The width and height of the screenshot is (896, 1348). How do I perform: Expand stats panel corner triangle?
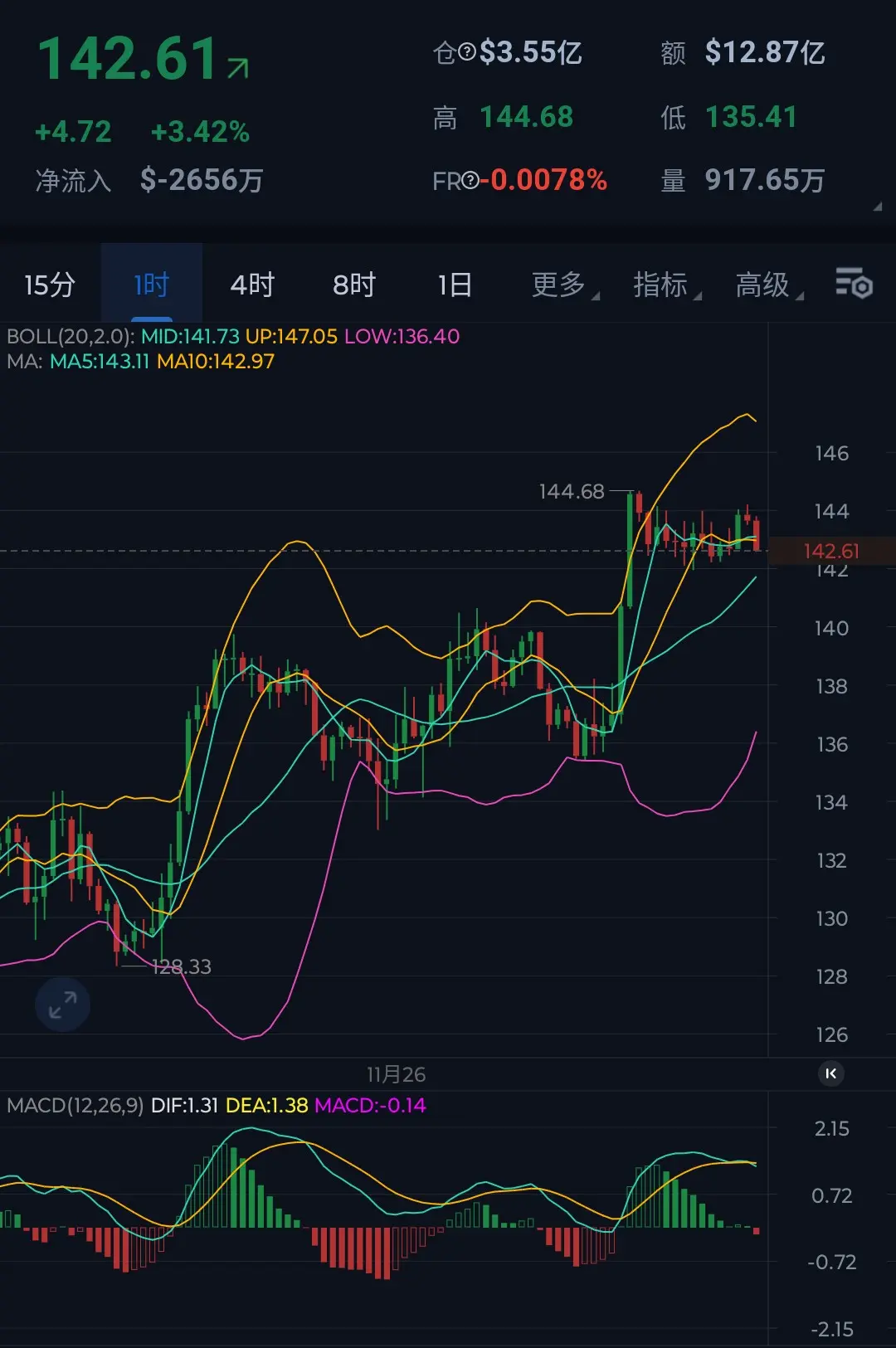click(x=877, y=207)
